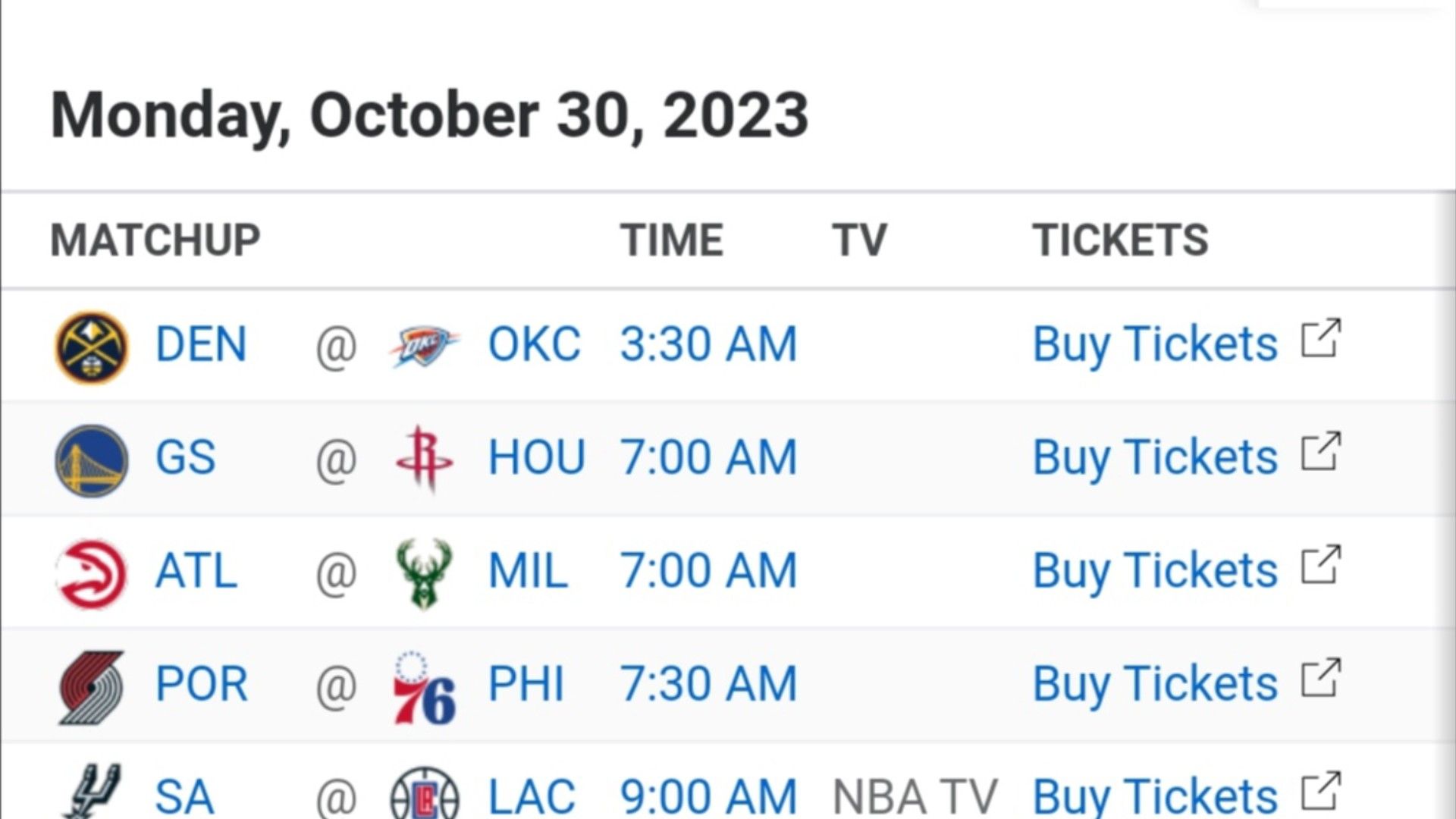Open the HOU team link
The width and height of the screenshot is (1456, 819).
tap(536, 457)
